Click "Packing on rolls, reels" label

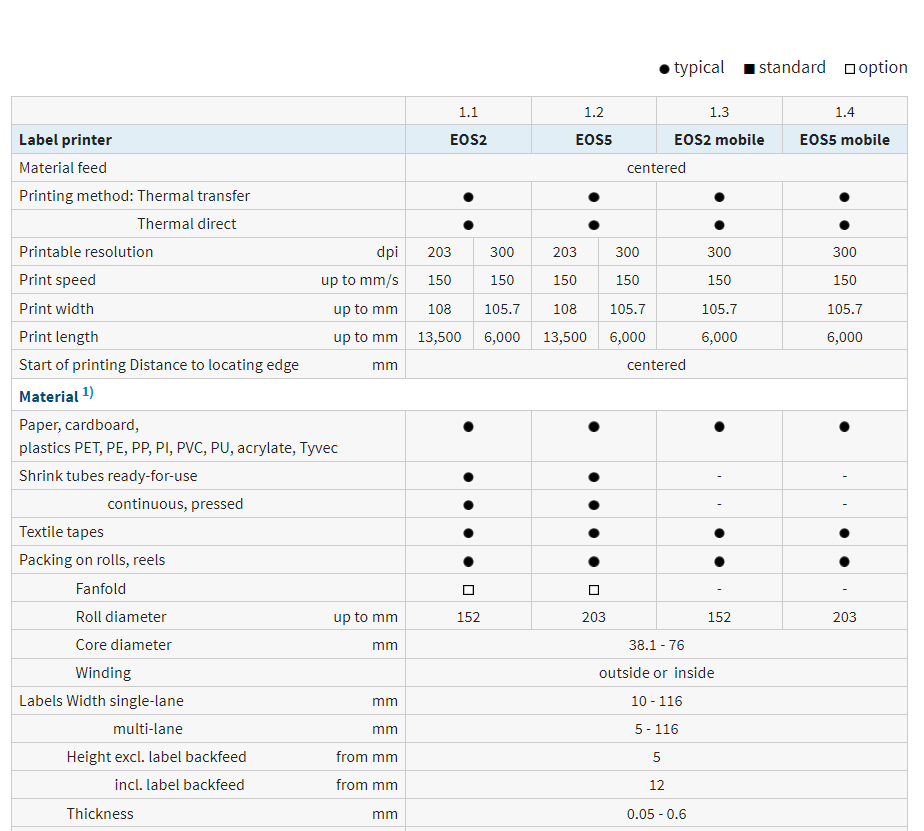coord(92,560)
